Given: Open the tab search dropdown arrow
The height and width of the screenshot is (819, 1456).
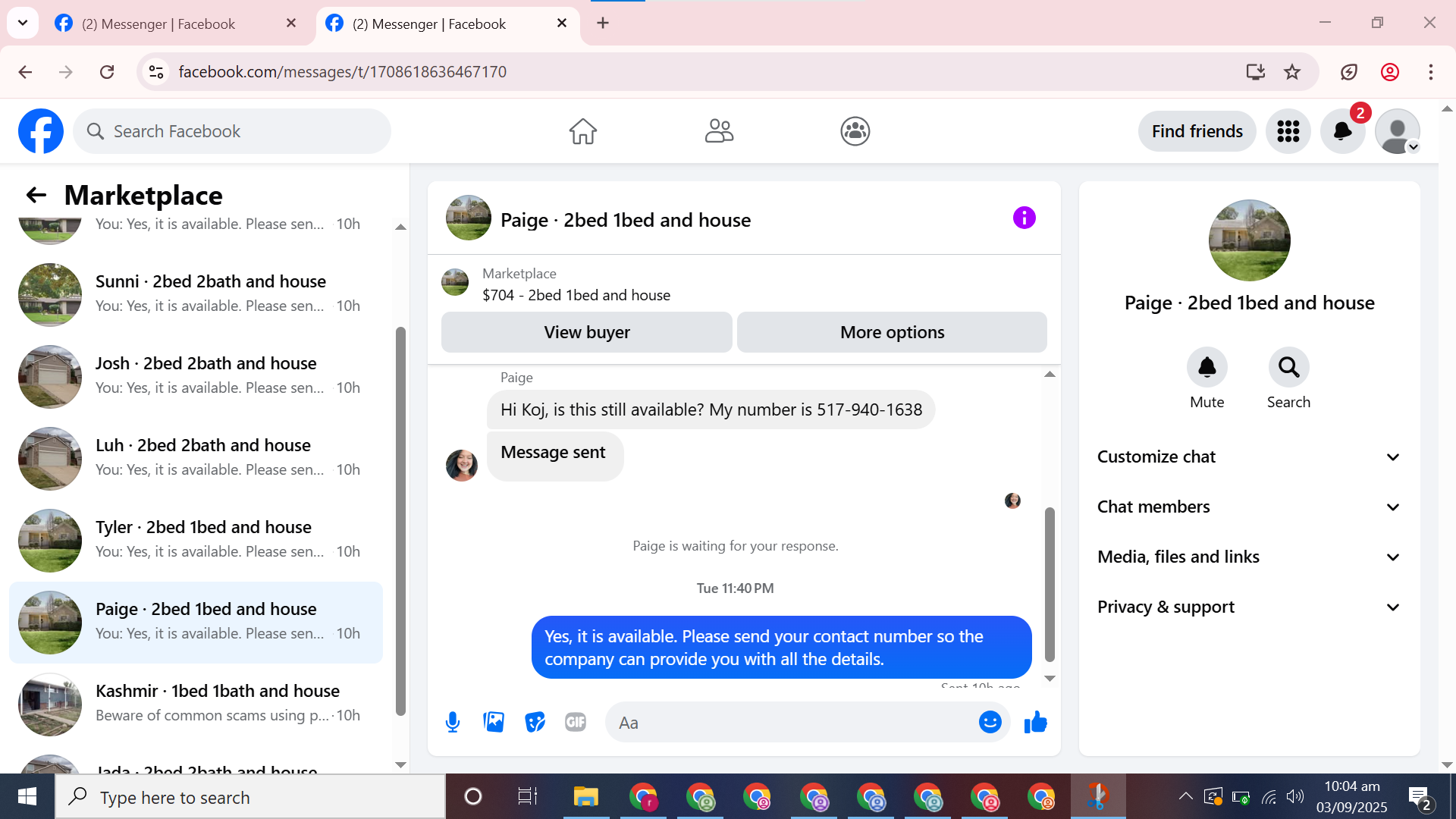Looking at the screenshot, I should pos(23,23).
